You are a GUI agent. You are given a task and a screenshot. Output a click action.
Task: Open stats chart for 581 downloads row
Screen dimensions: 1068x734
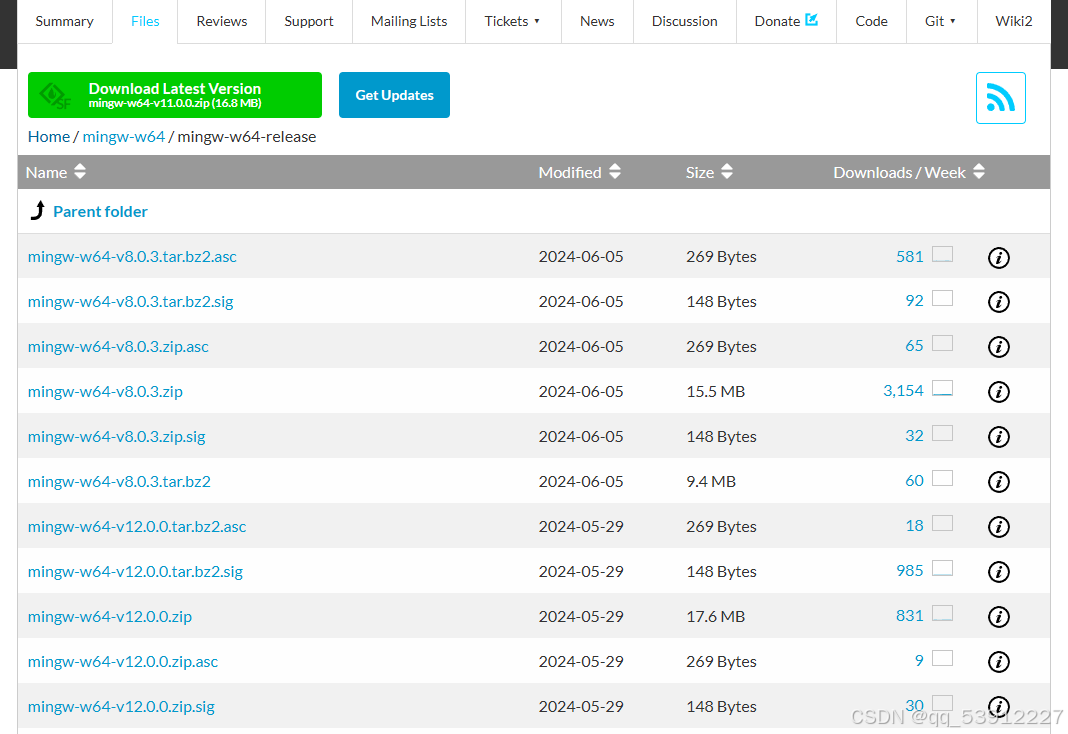(942, 255)
